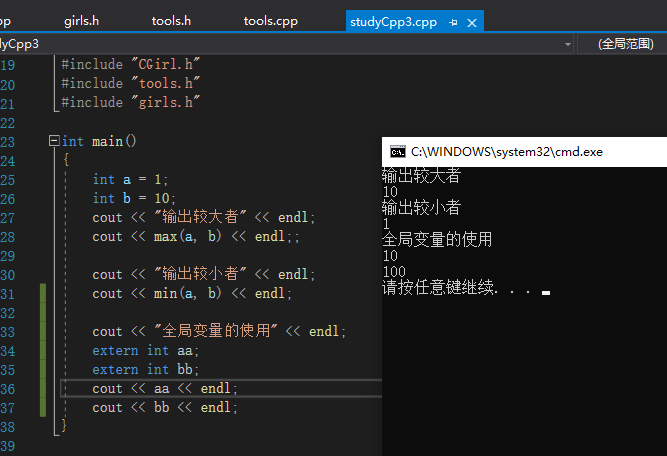Click the "全局变量的使用" string in code
This screenshot has width=667, height=456.
(x=216, y=331)
